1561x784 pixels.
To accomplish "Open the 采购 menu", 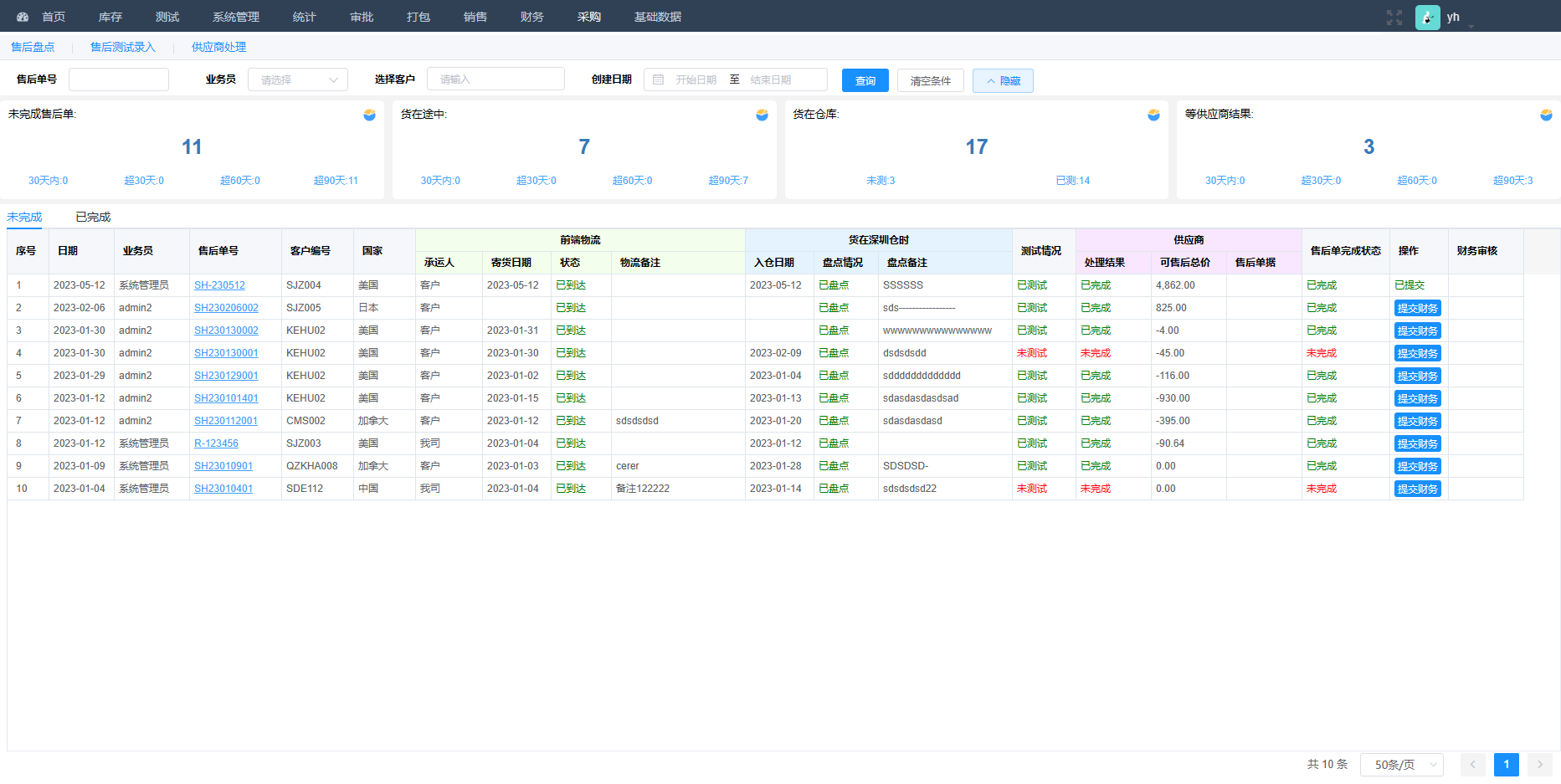I will (x=589, y=17).
